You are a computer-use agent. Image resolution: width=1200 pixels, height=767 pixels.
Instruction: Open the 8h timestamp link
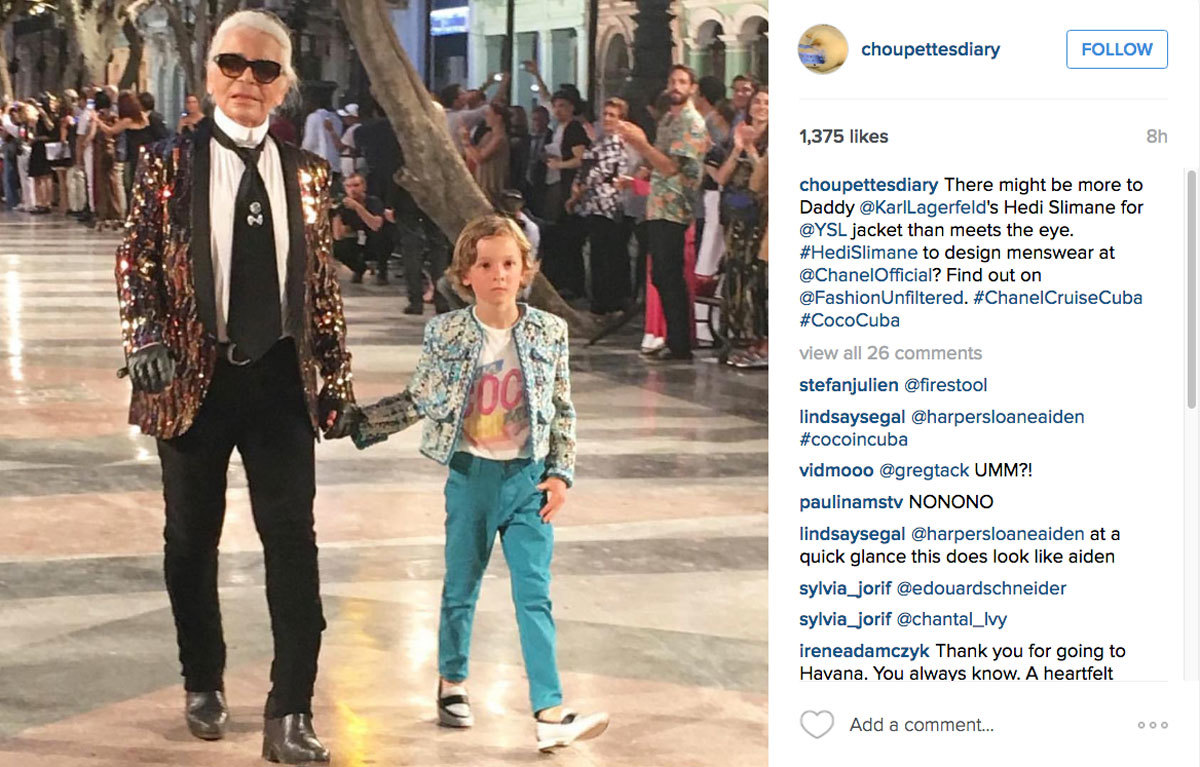1156,137
